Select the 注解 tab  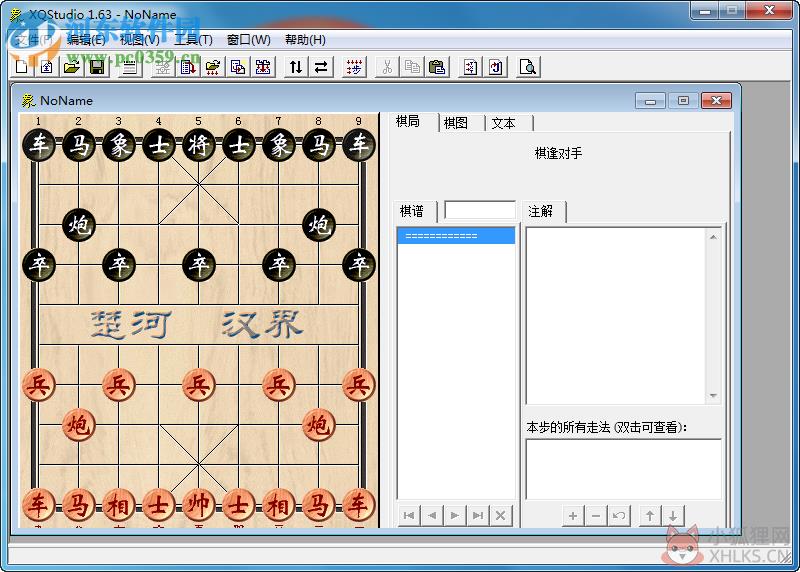pos(541,211)
